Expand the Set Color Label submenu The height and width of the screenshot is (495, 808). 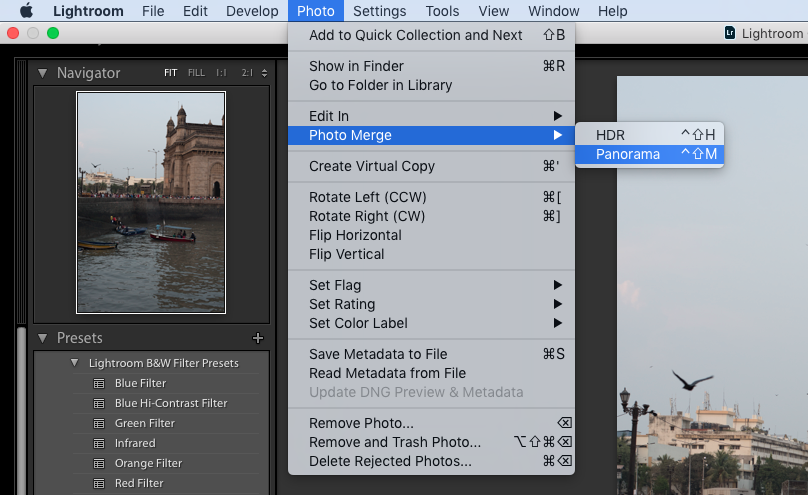pos(431,323)
